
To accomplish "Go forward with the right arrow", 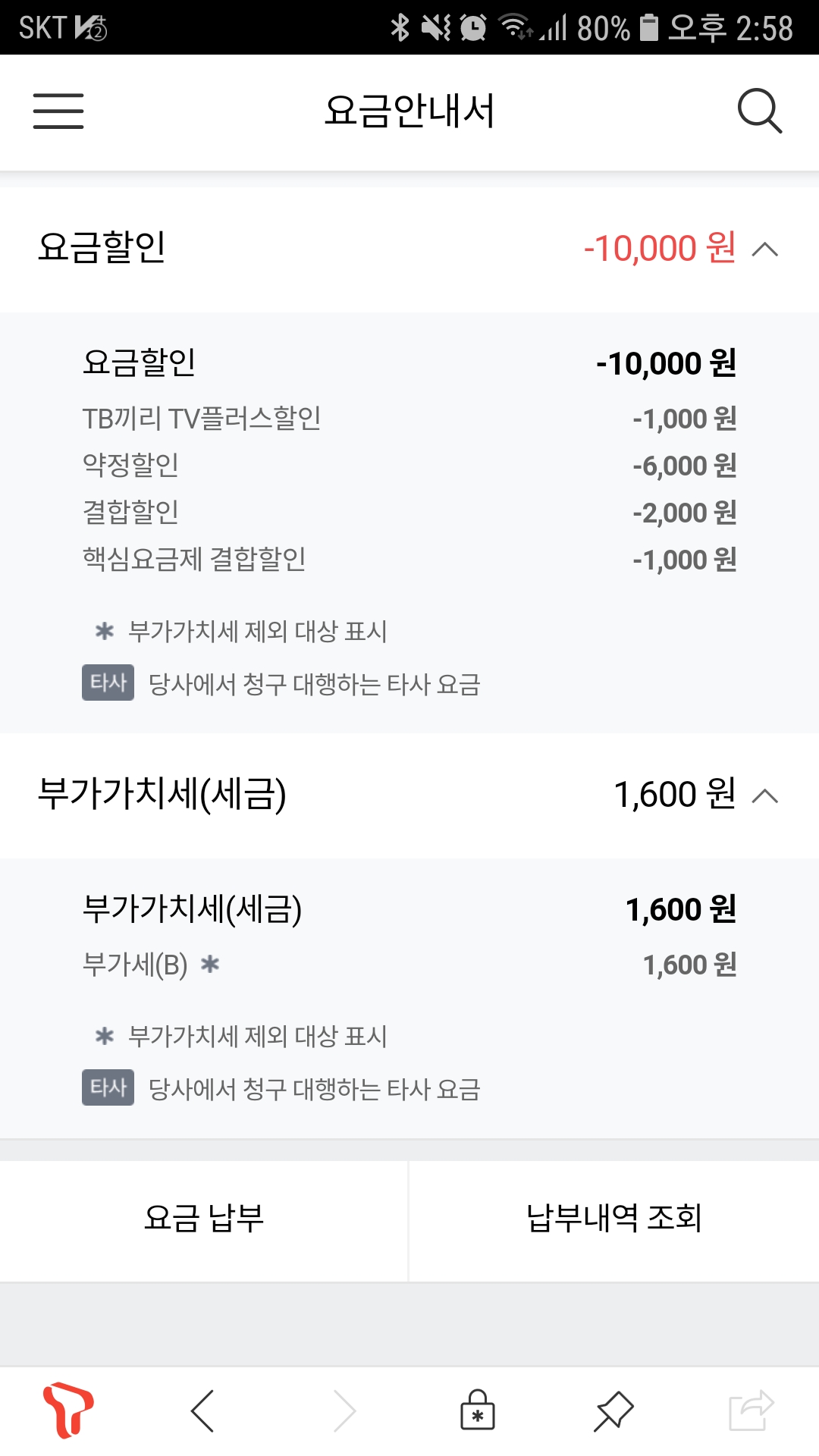I will tap(344, 1411).
